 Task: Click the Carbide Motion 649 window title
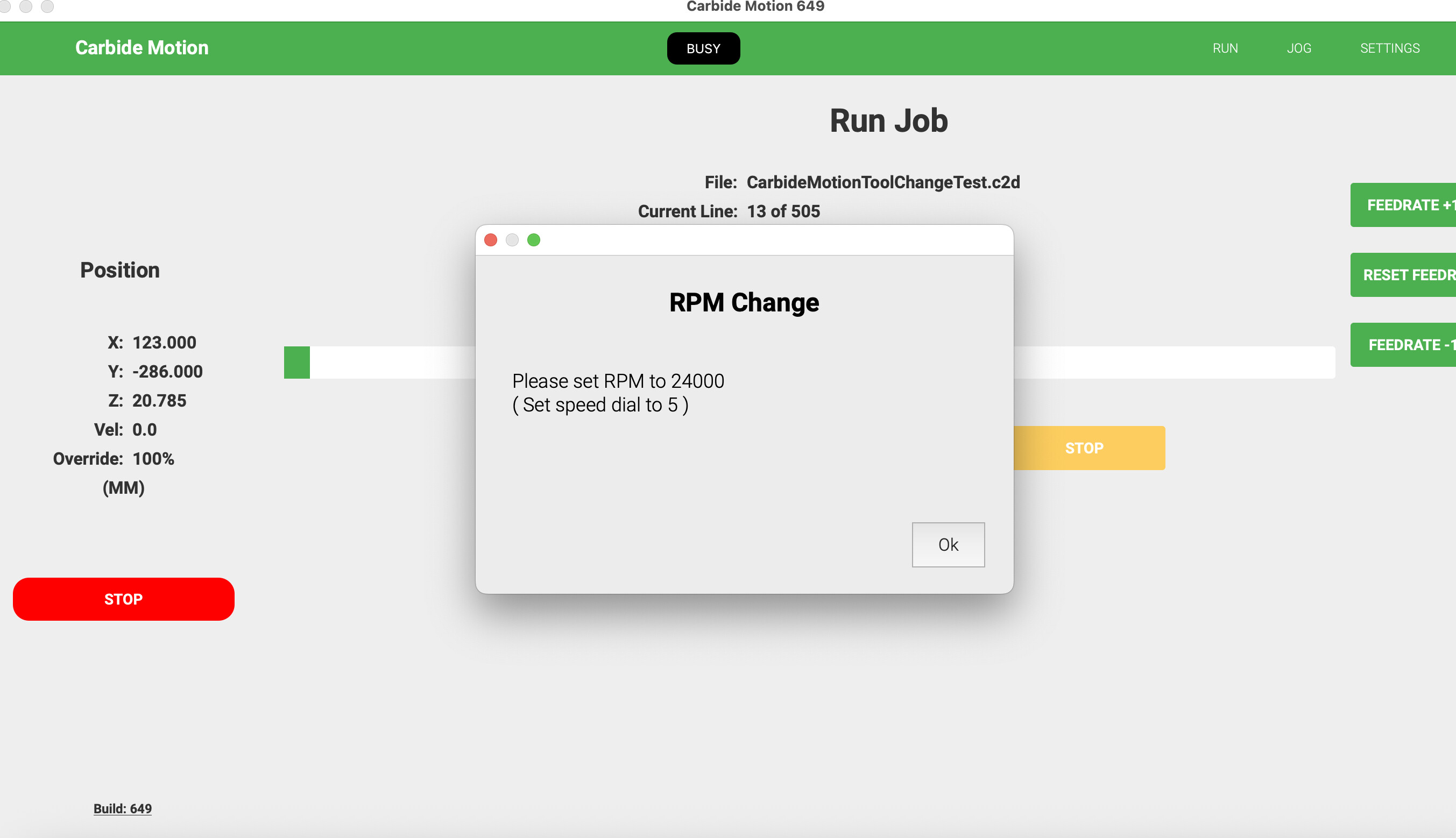[755, 6]
